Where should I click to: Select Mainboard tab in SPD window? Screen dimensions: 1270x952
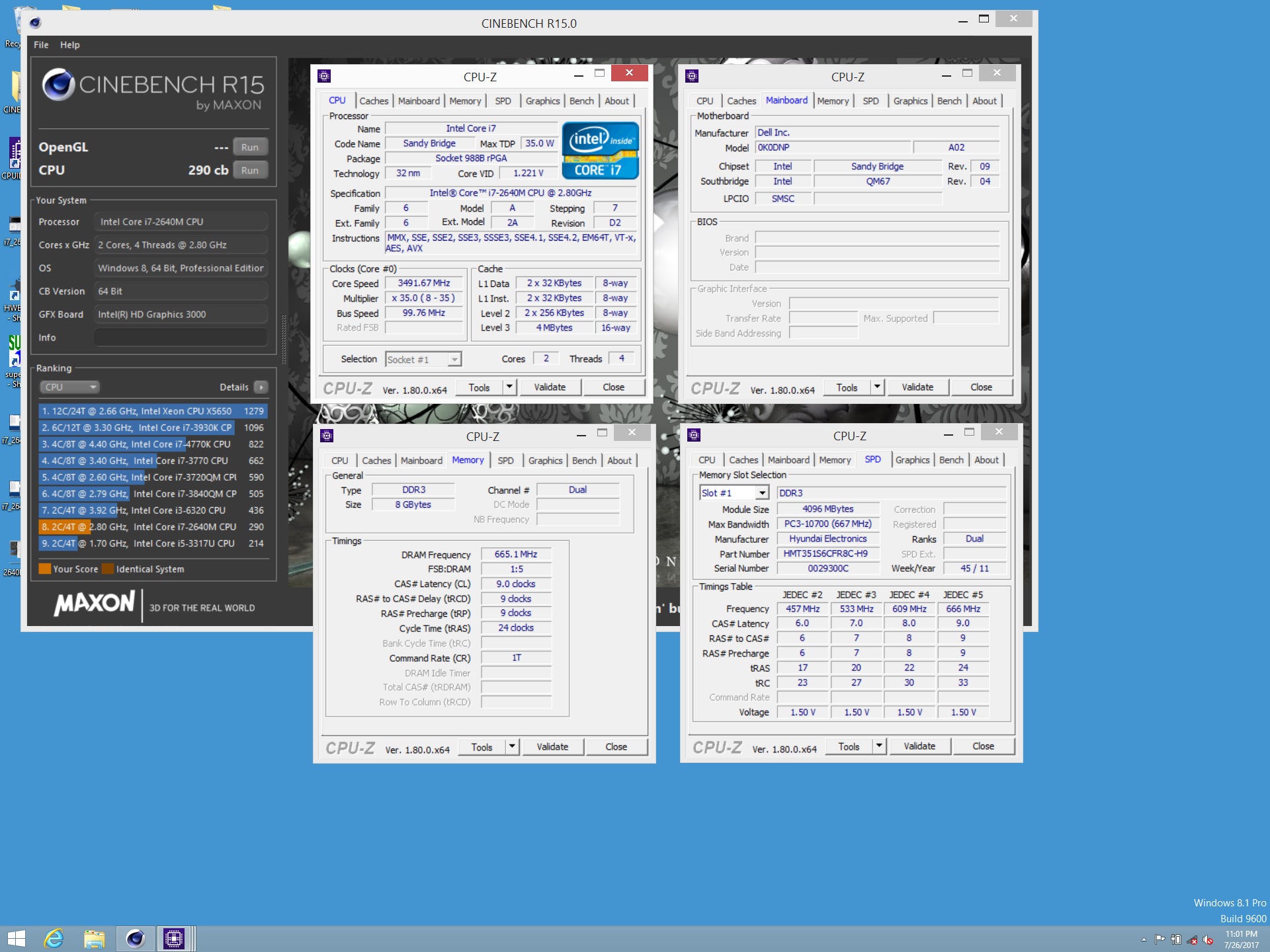pyautogui.click(x=788, y=459)
